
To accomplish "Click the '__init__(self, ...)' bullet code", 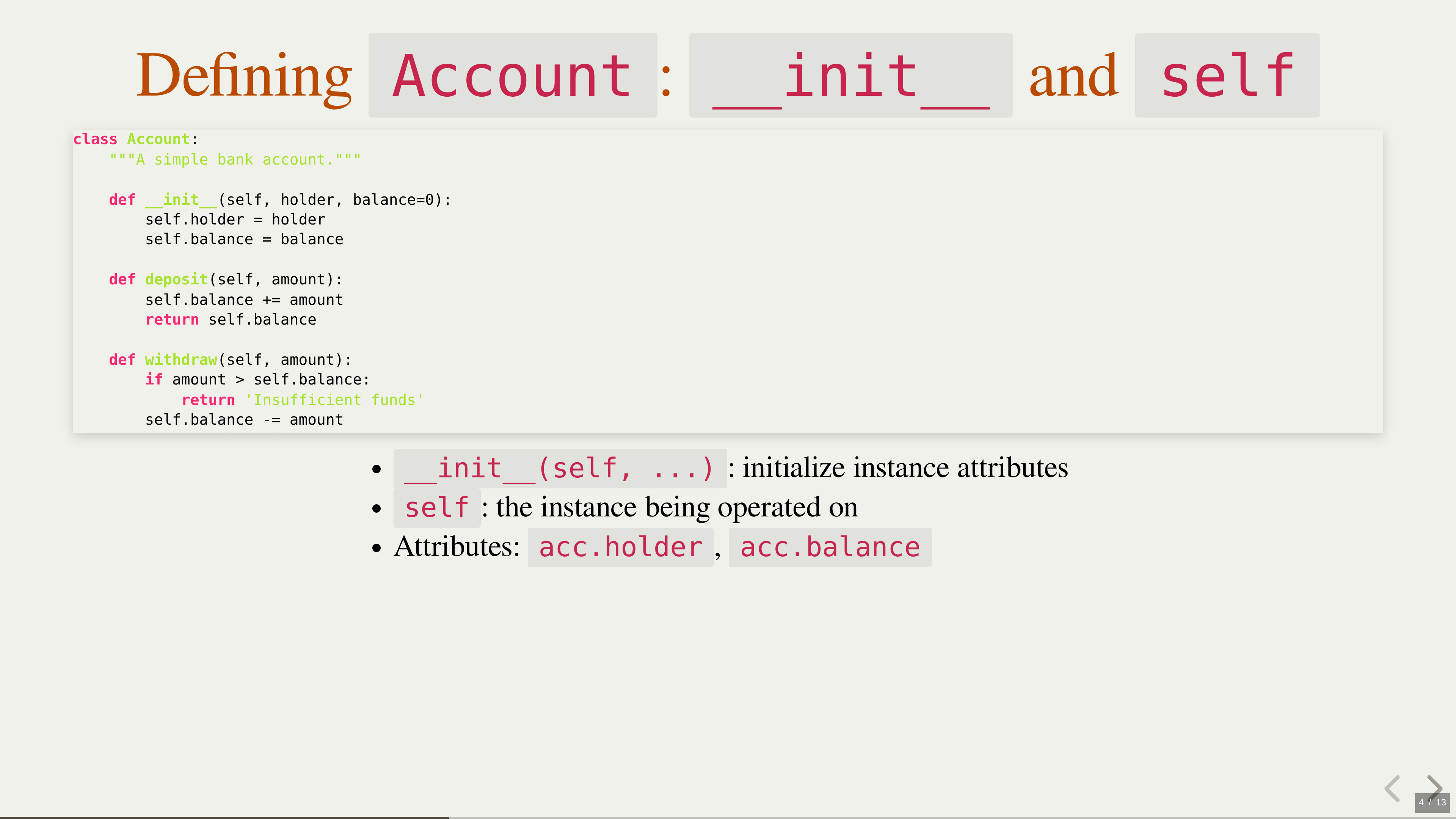I will point(560,468).
